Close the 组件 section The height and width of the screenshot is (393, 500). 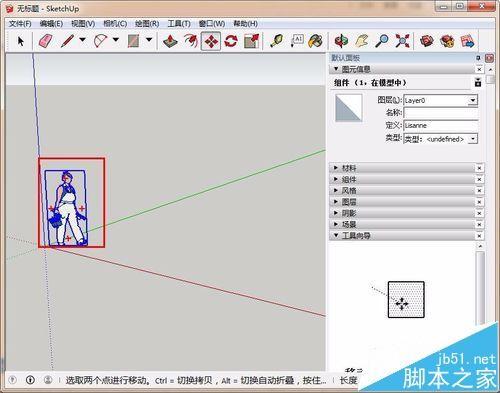coord(479,179)
